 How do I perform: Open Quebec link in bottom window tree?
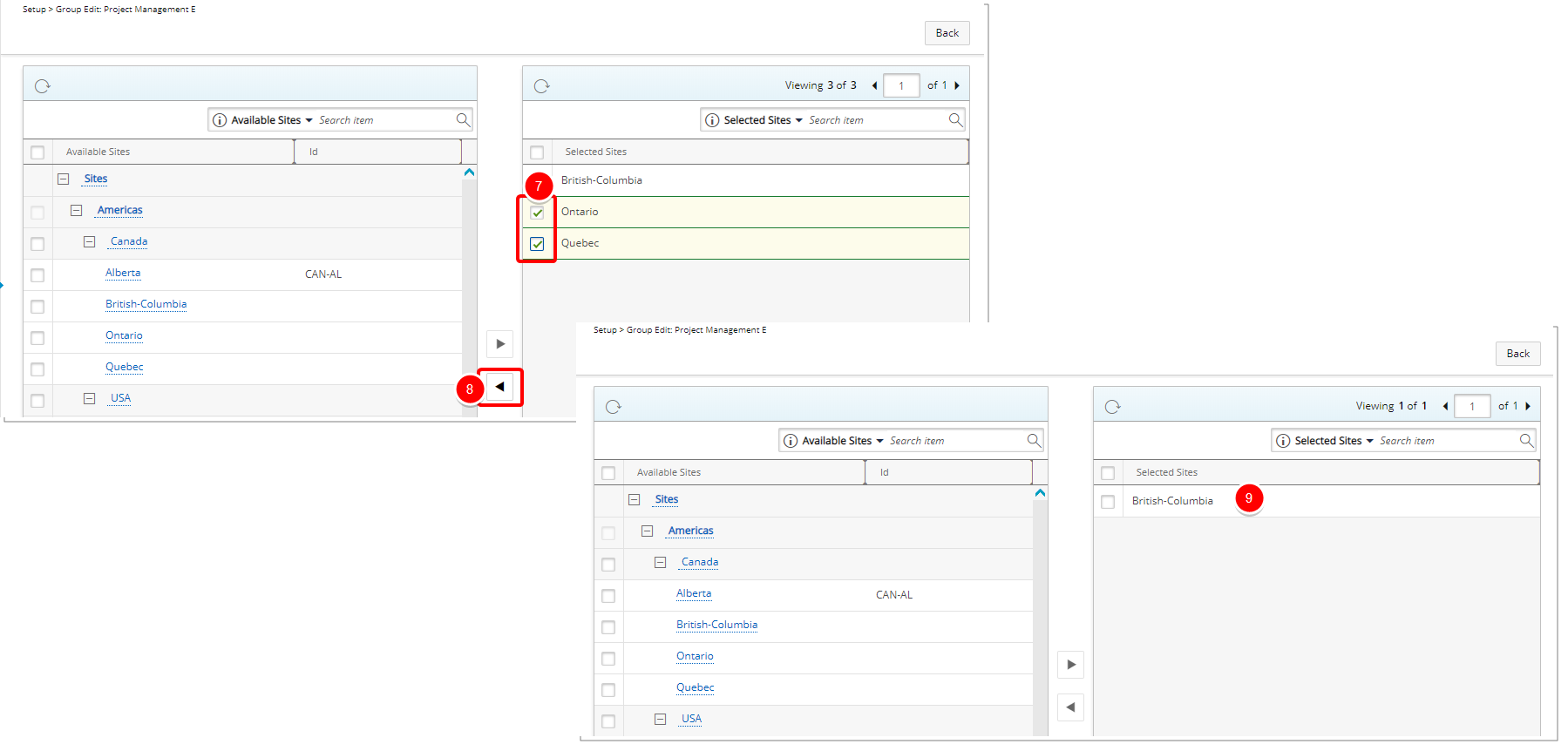click(696, 687)
